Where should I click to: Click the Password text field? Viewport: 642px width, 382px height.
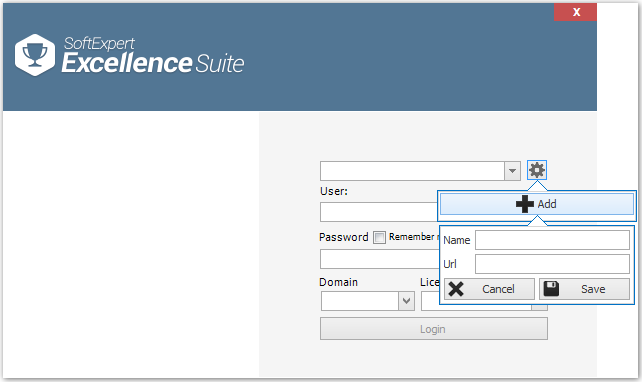(379, 259)
